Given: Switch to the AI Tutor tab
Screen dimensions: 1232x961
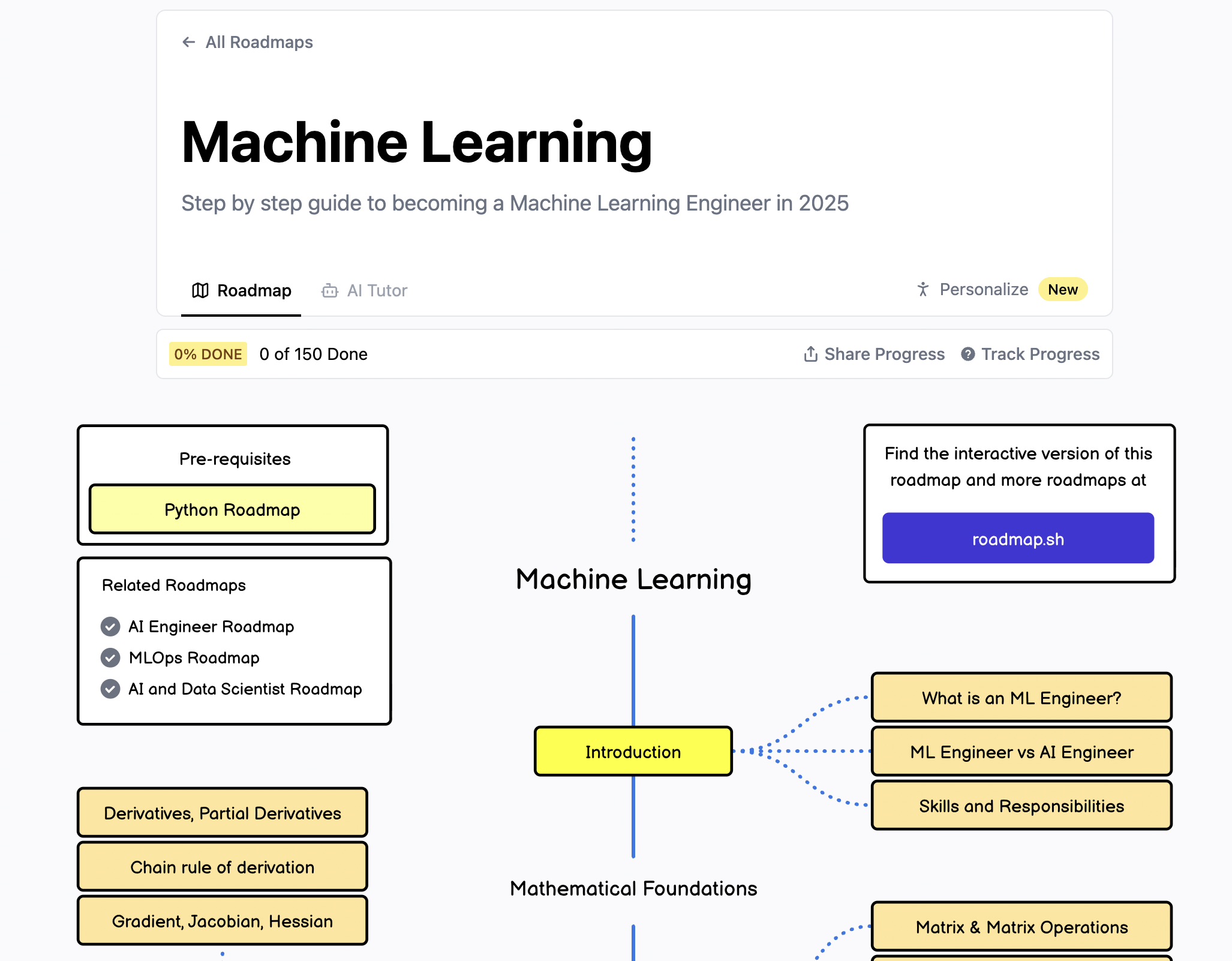Looking at the screenshot, I should pos(365,291).
